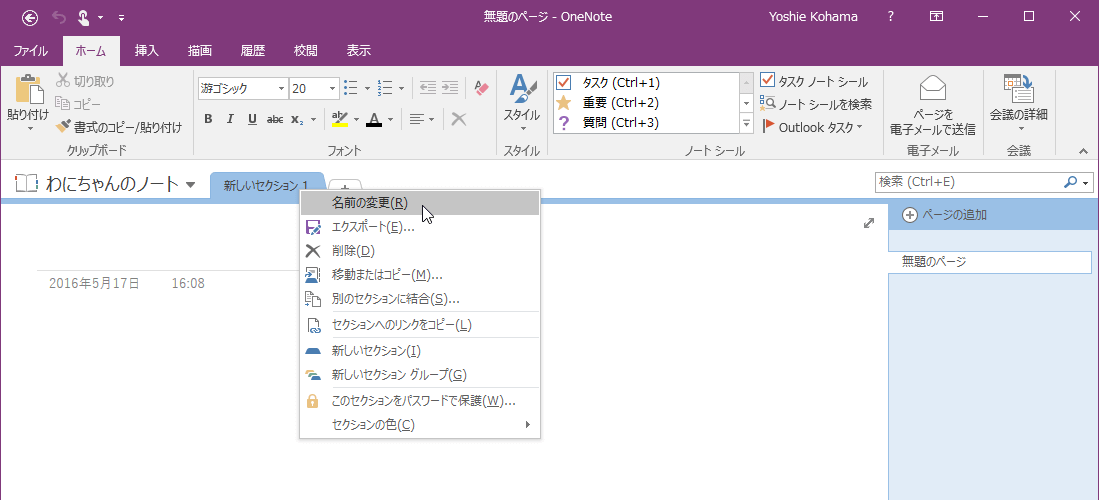Apply strikethrough abc formatting
This screenshot has height=500, width=1099.
tap(275, 119)
